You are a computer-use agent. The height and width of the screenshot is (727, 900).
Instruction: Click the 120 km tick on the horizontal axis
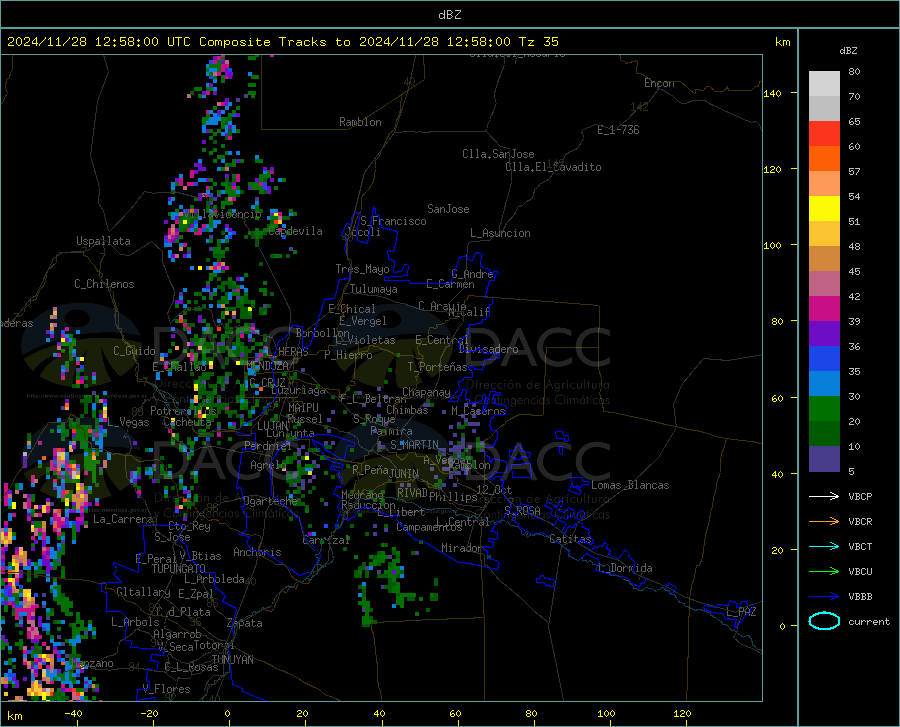[x=682, y=714]
